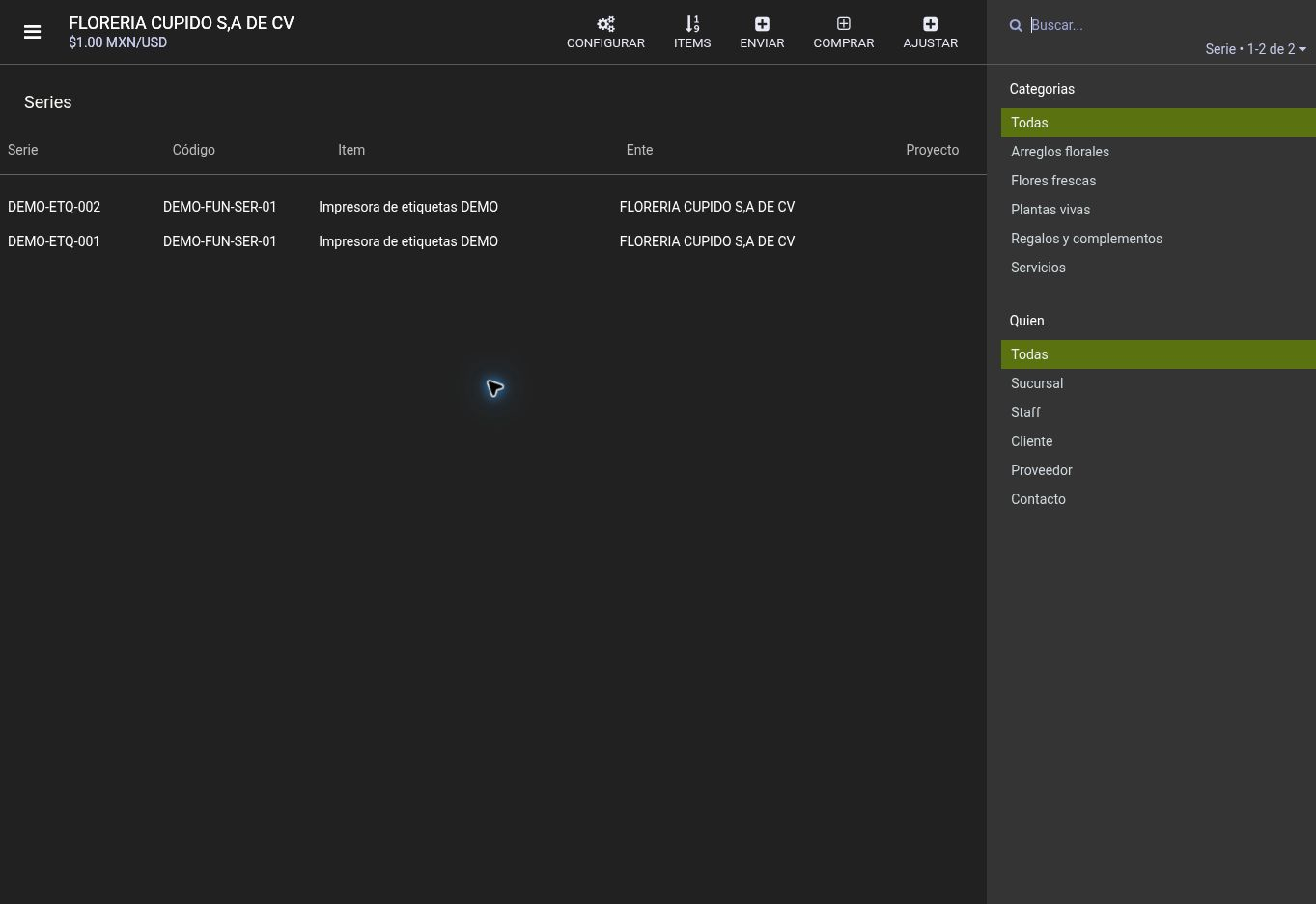The image size is (1316, 904).
Task: Click the $1.00 MXN/USD exchange rate
Action: pyautogui.click(x=118, y=42)
